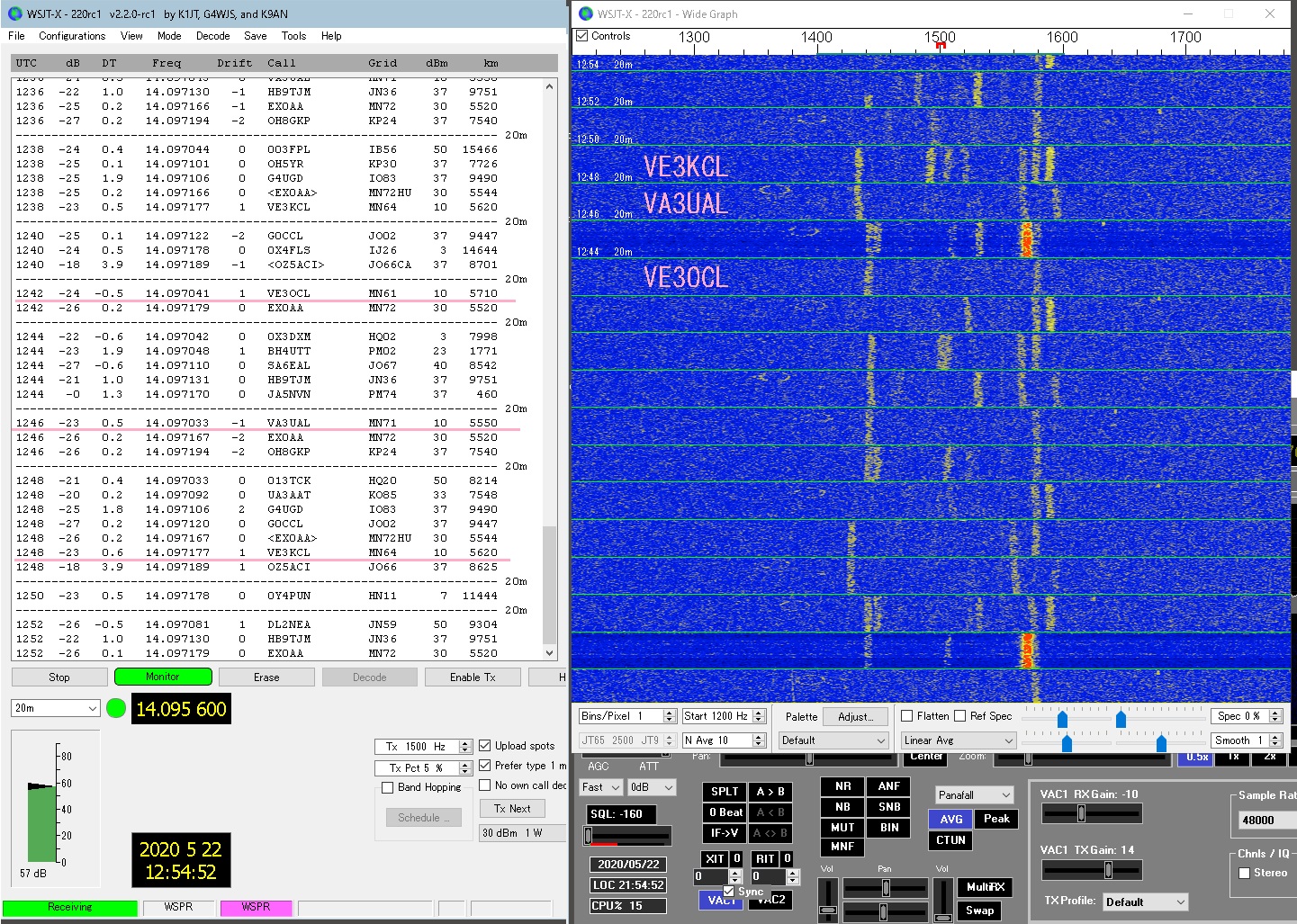Click the Bins/Pixel spinner

click(627, 716)
